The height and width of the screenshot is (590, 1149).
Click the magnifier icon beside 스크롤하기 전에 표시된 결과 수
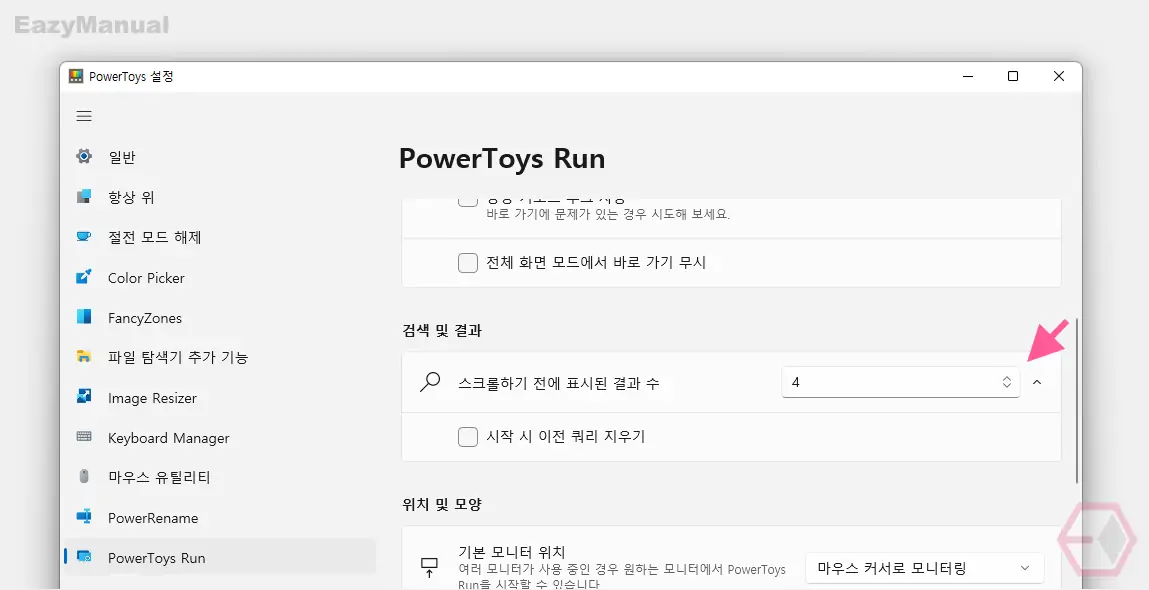431,383
